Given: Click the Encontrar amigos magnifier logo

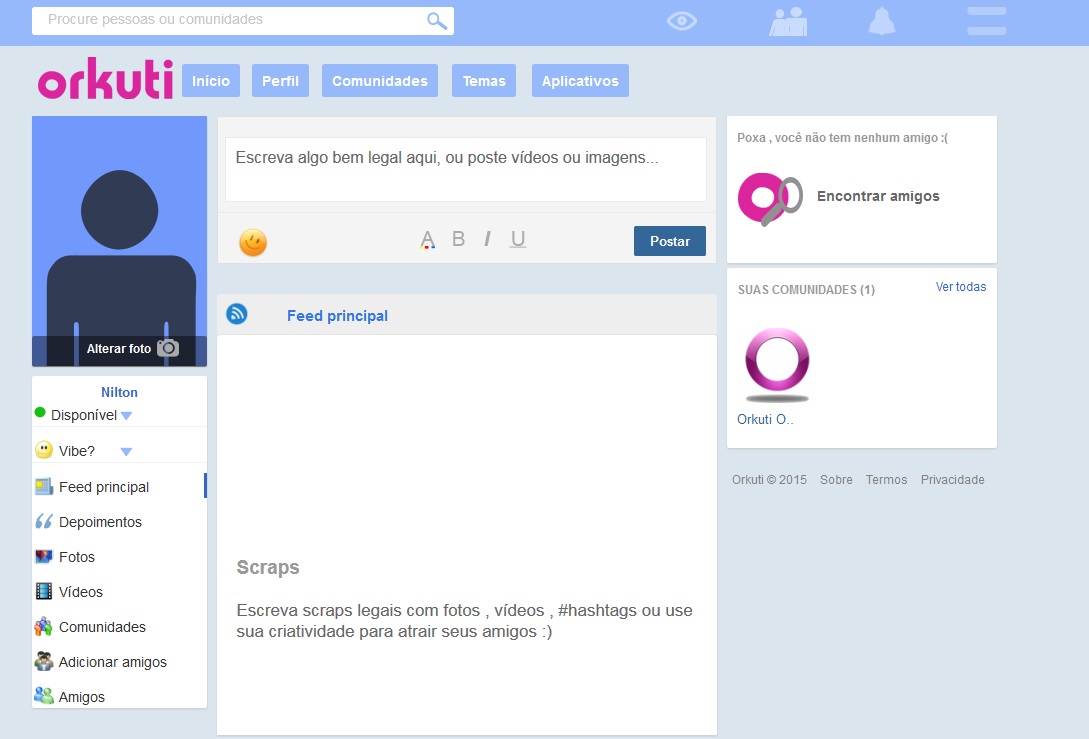Looking at the screenshot, I should pyautogui.click(x=770, y=198).
